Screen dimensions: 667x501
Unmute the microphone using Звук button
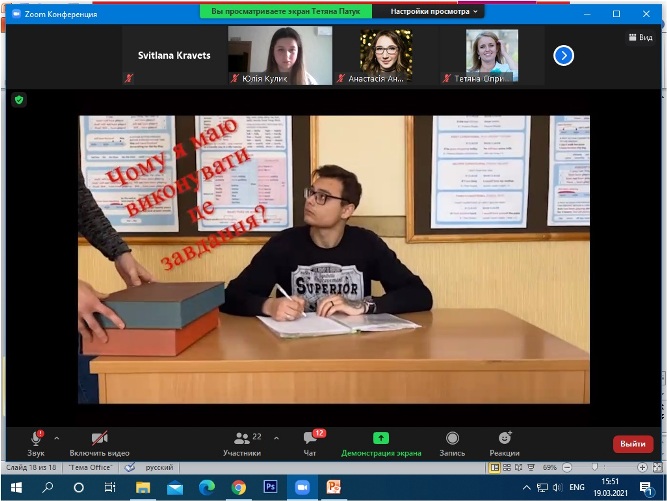[36, 441]
